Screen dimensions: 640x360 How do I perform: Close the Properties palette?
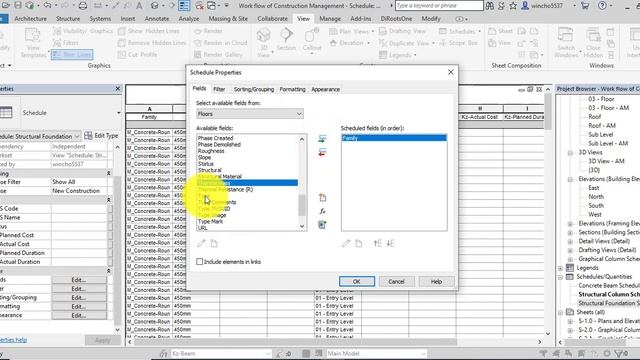point(118,89)
